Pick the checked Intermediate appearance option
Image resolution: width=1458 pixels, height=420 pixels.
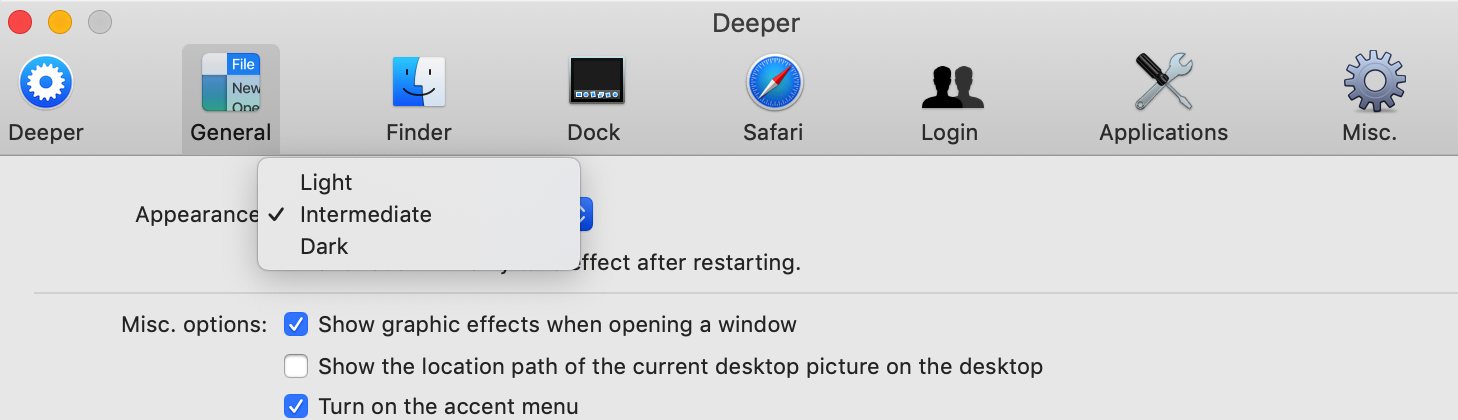(366, 214)
